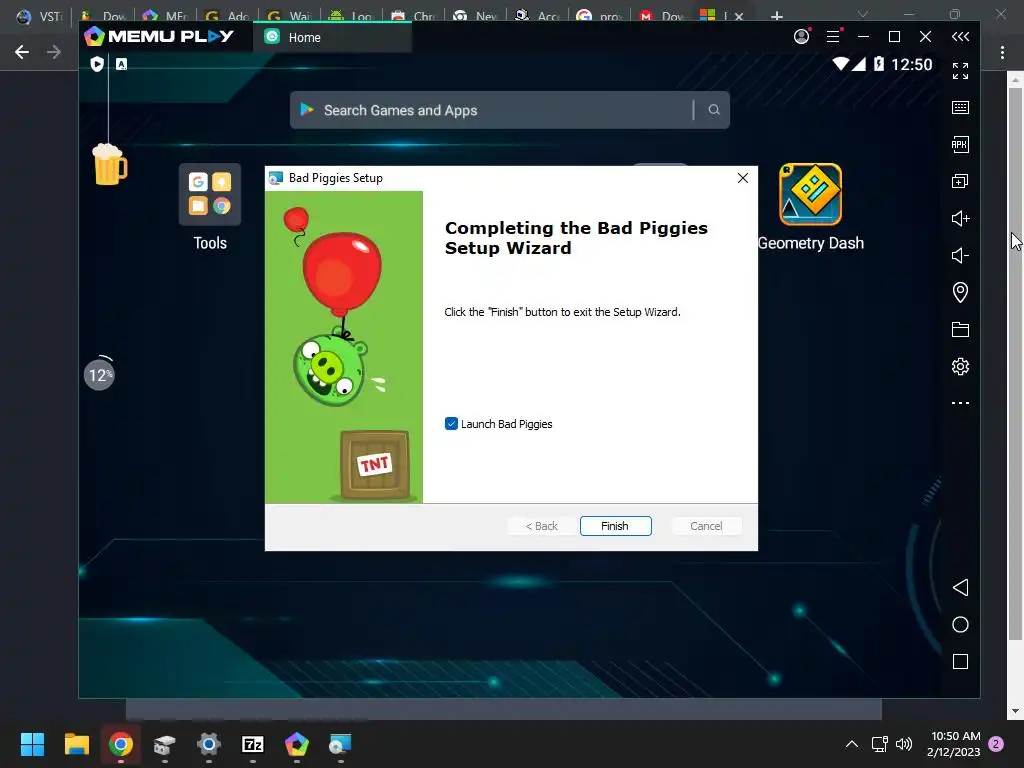Viewport: 1024px width, 768px height.
Task: Open the taskbar clock showing 10:50 AM
Action: coord(953,744)
